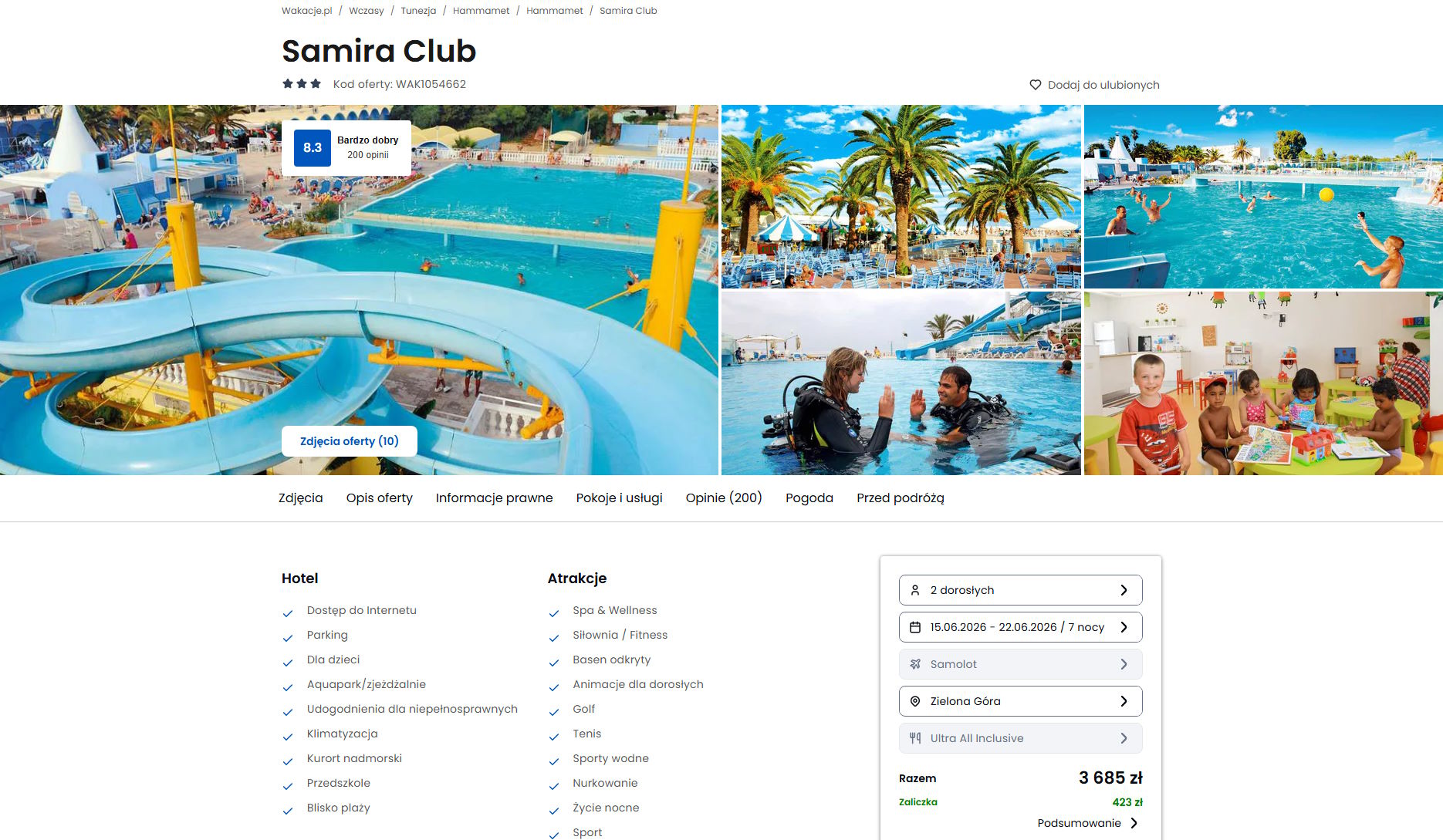This screenshot has height=840, width=1443.
Task: Open the scuba diving photo thumbnail
Action: point(901,383)
